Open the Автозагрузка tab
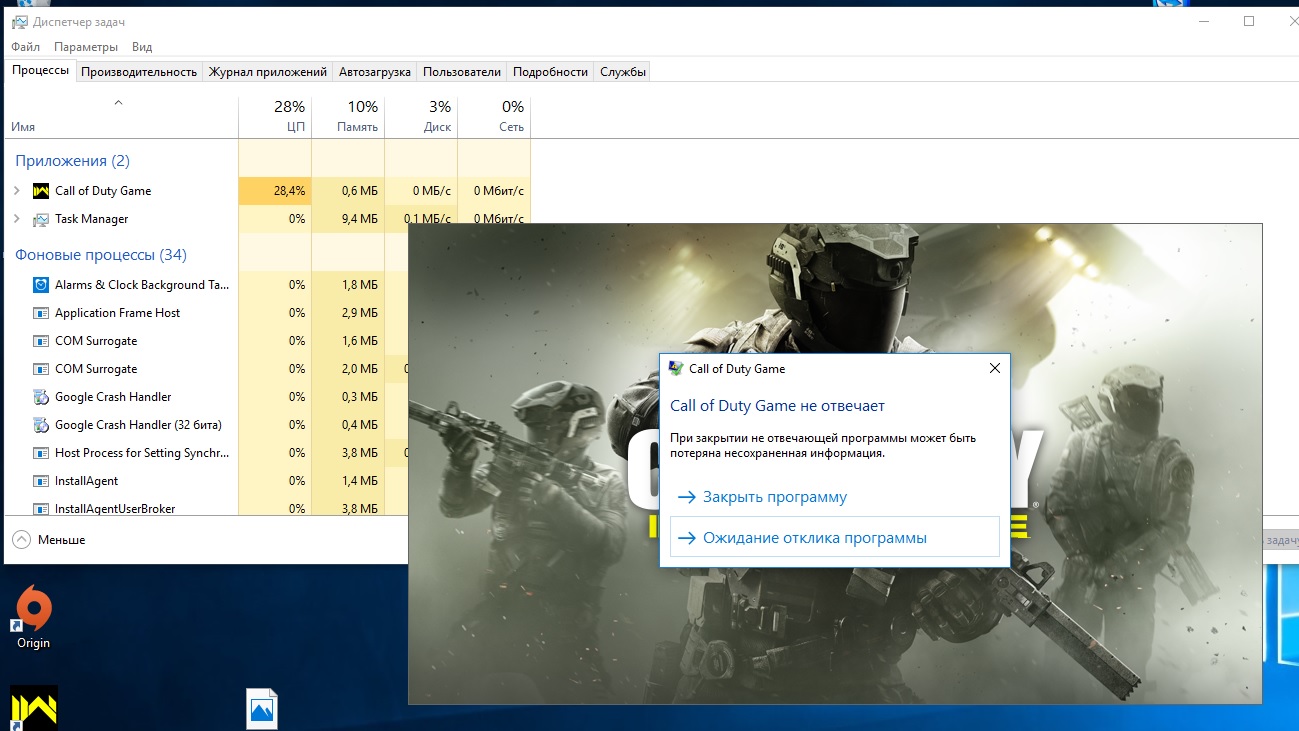1299x731 pixels. tap(374, 72)
